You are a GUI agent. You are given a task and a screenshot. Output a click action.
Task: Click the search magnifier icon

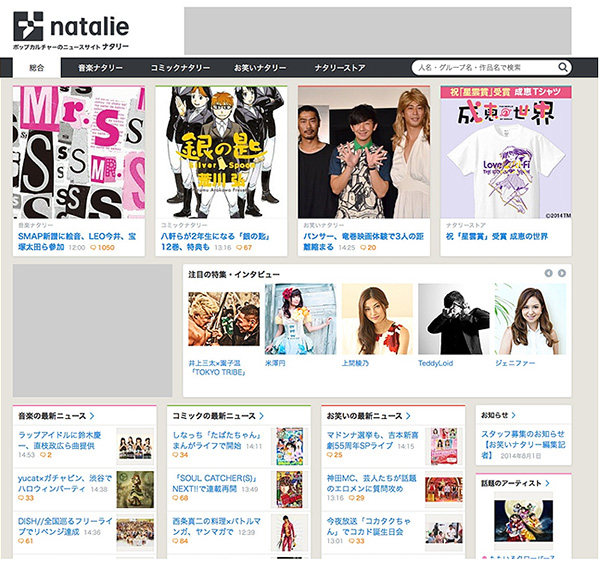(562, 67)
